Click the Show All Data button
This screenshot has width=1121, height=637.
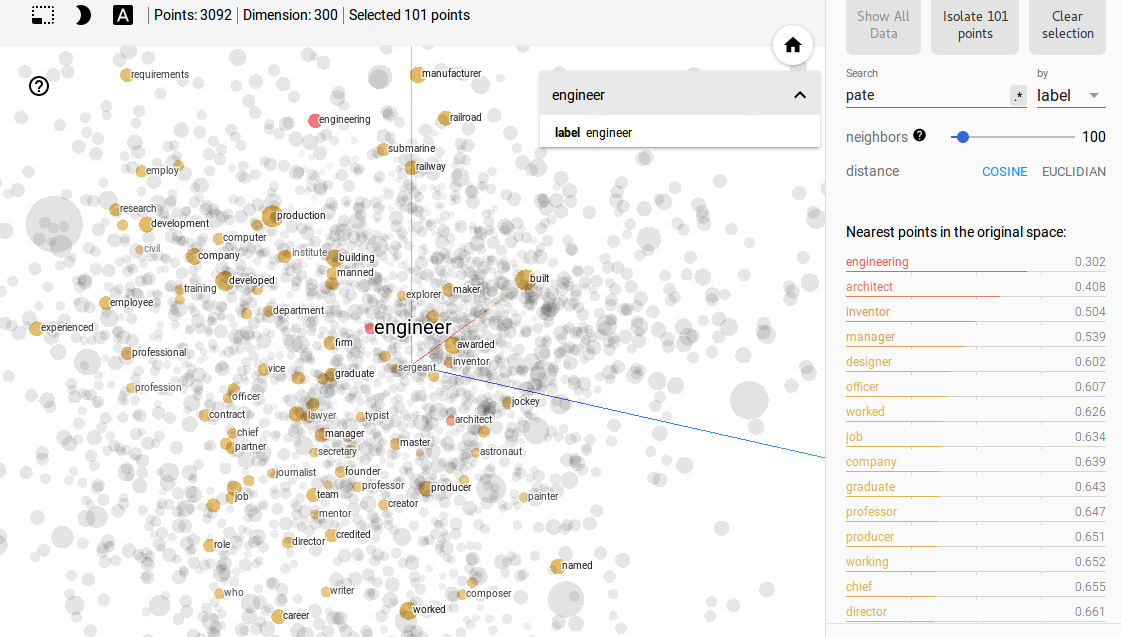tap(883, 25)
